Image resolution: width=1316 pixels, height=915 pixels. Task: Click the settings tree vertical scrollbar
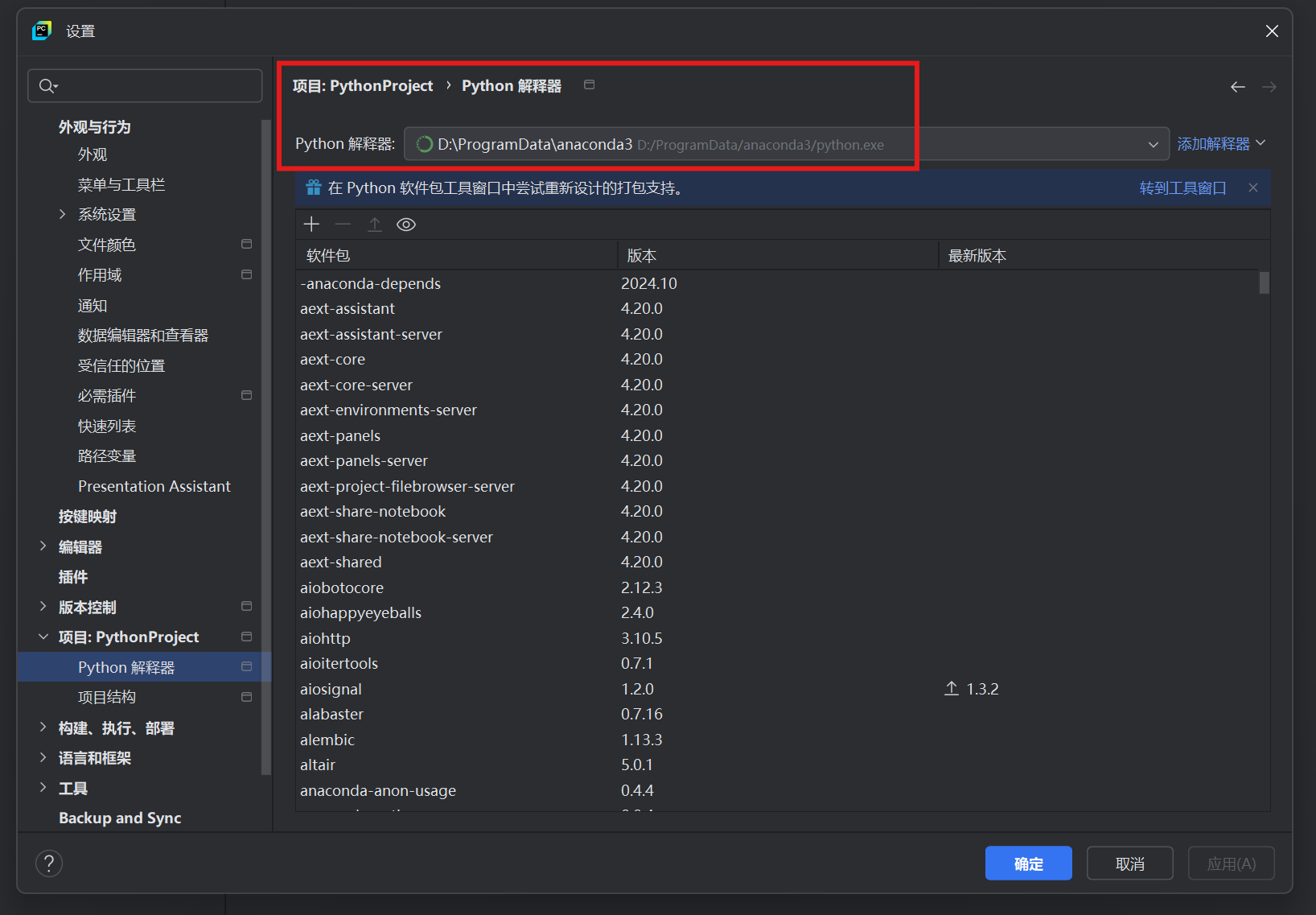click(265, 447)
